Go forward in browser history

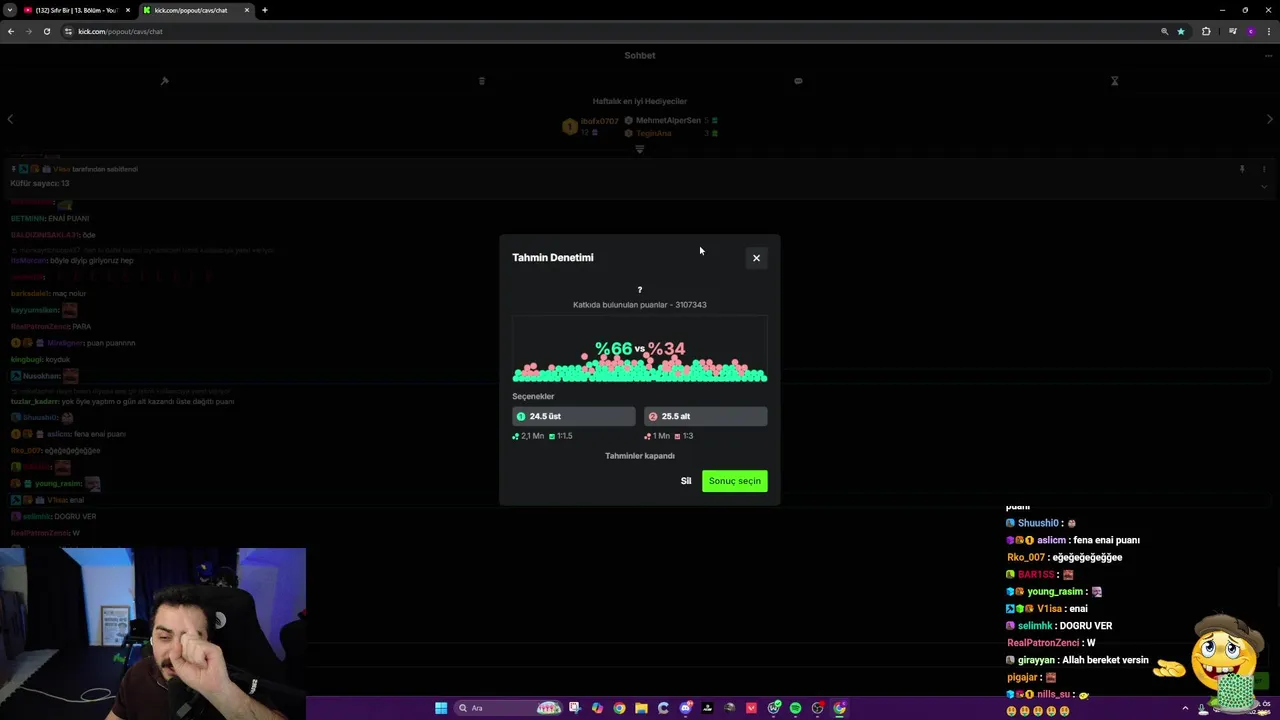(29, 31)
